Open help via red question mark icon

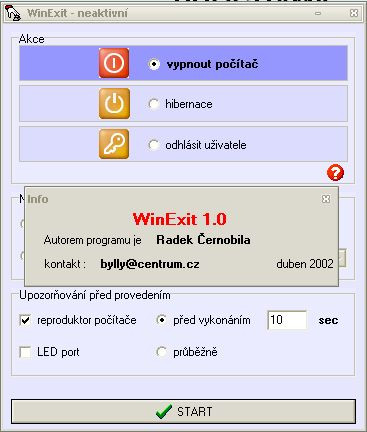pyautogui.click(x=335, y=173)
